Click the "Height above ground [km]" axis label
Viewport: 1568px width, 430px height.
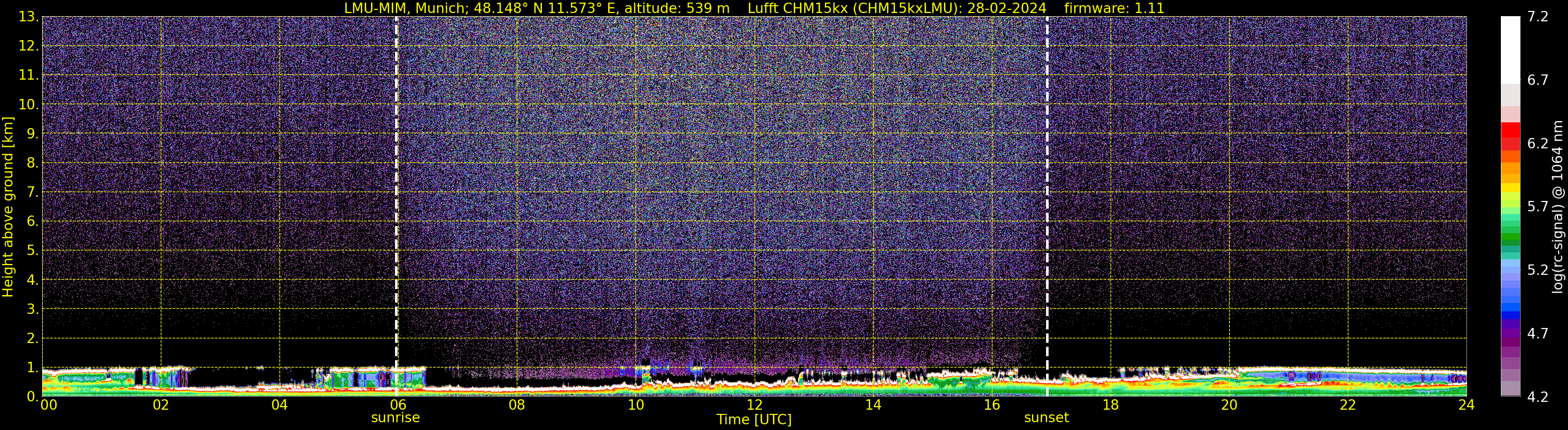click(8, 207)
